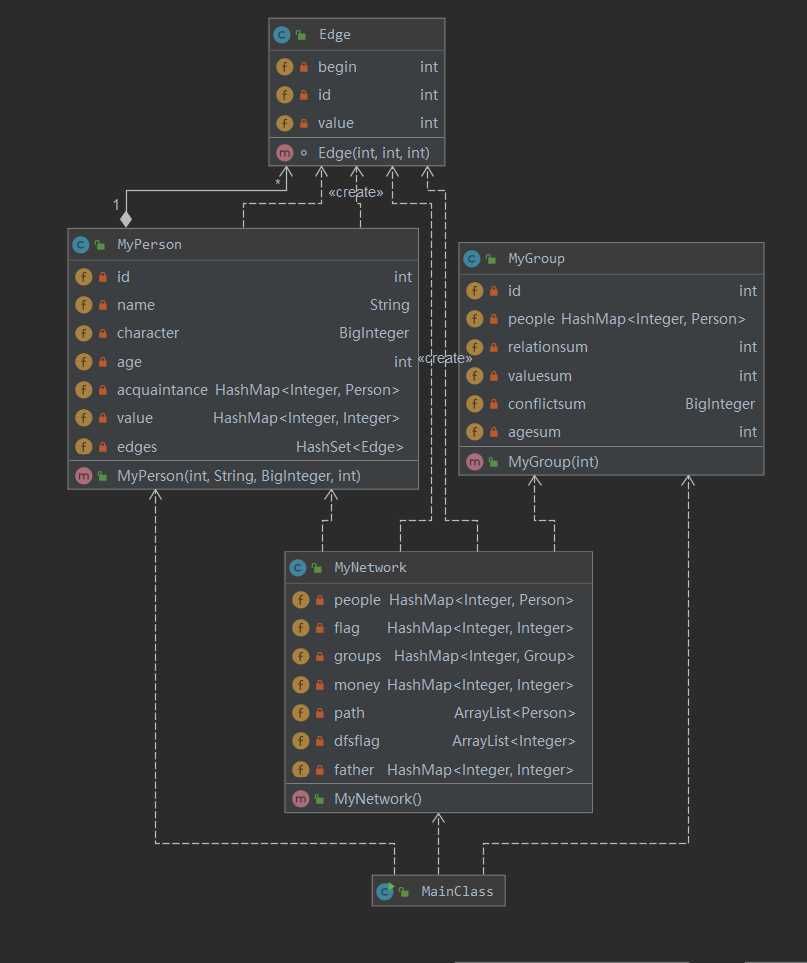
Task: Click the field icon next to dfsflag
Action: 300,742
